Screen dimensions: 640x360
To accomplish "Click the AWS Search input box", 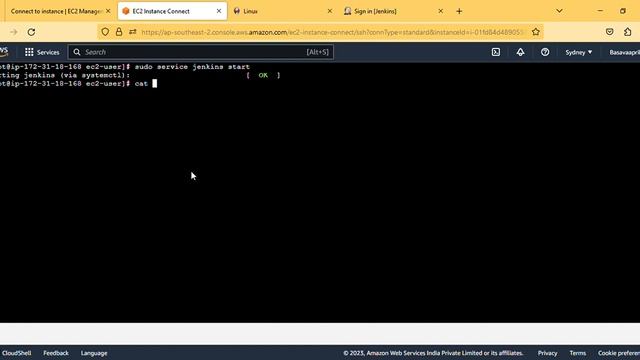I will pyautogui.click(x=201, y=52).
